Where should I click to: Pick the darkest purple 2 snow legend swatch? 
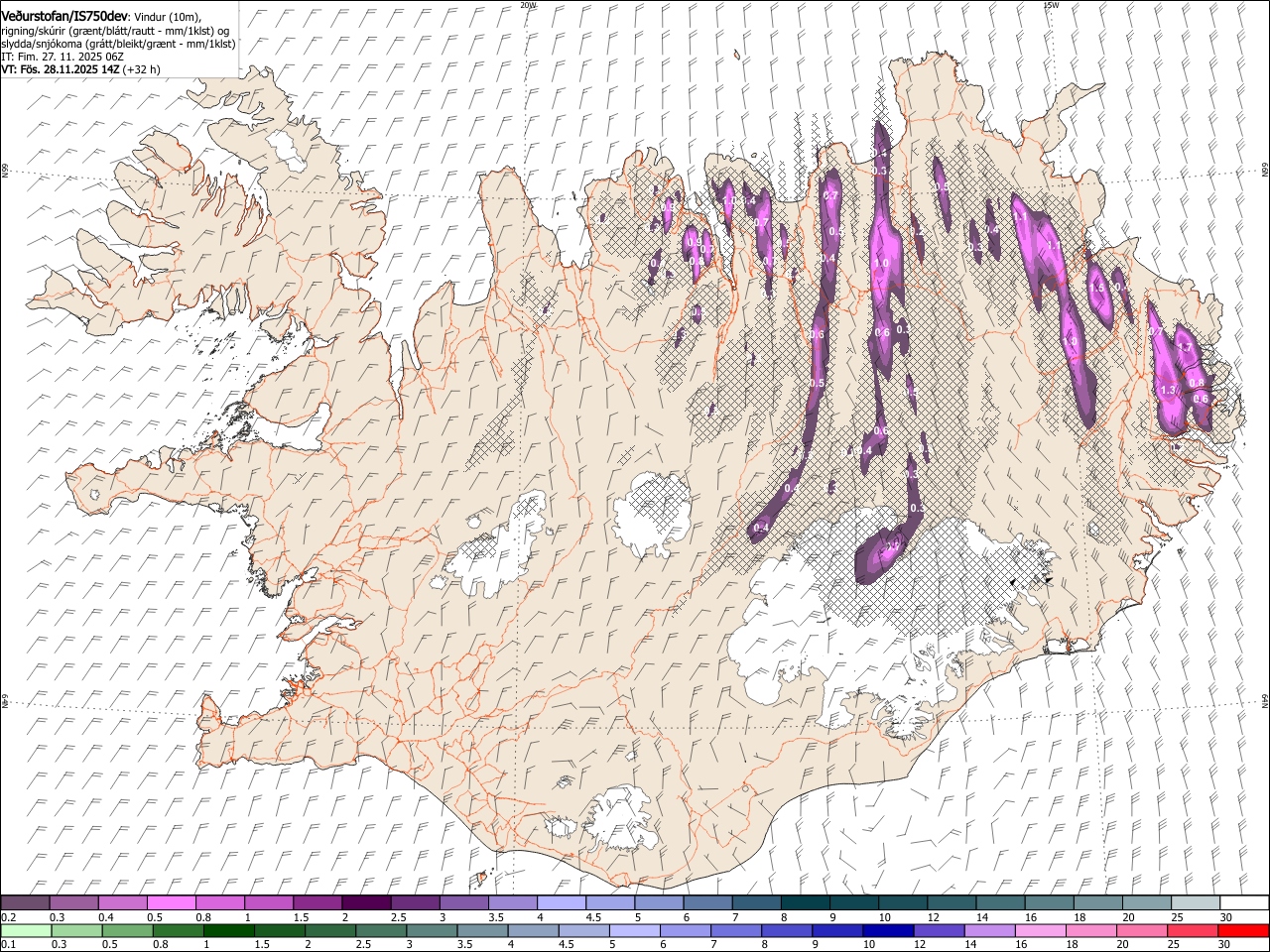(365, 903)
